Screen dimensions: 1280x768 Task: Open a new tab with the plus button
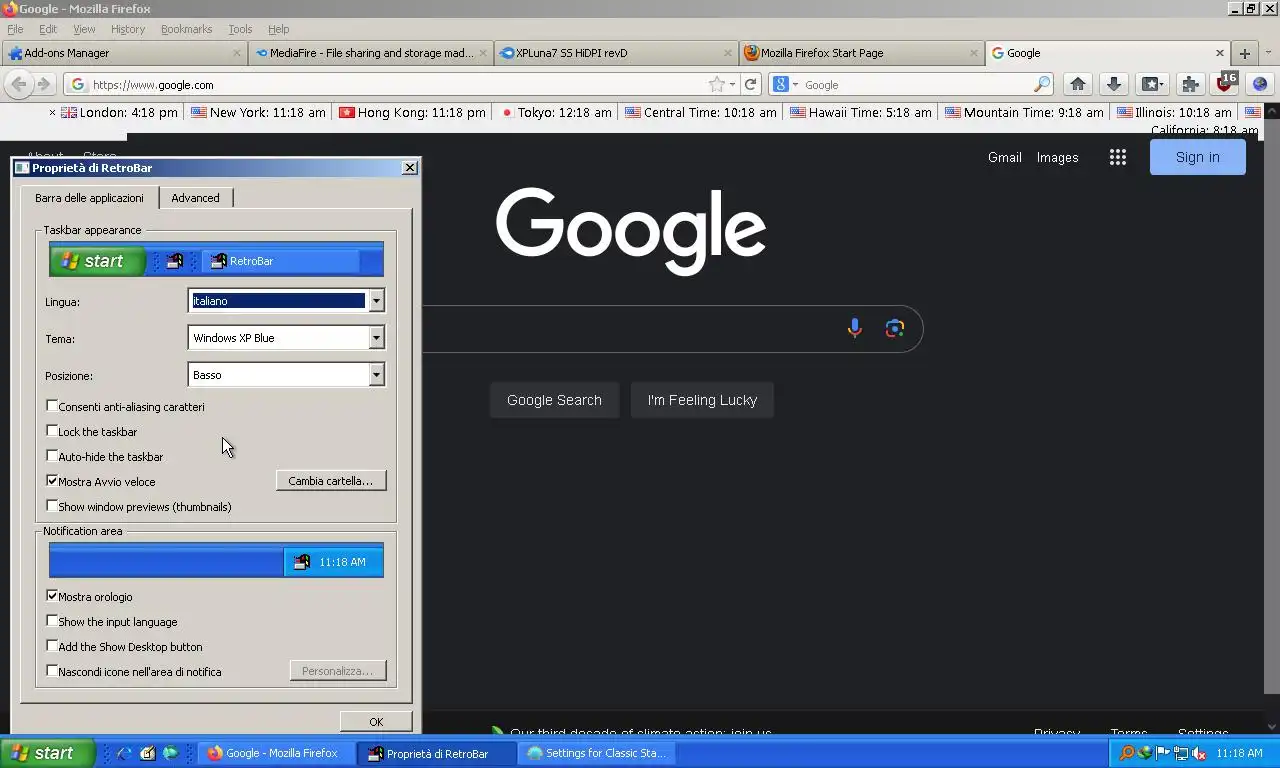pyautogui.click(x=1244, y=53)
